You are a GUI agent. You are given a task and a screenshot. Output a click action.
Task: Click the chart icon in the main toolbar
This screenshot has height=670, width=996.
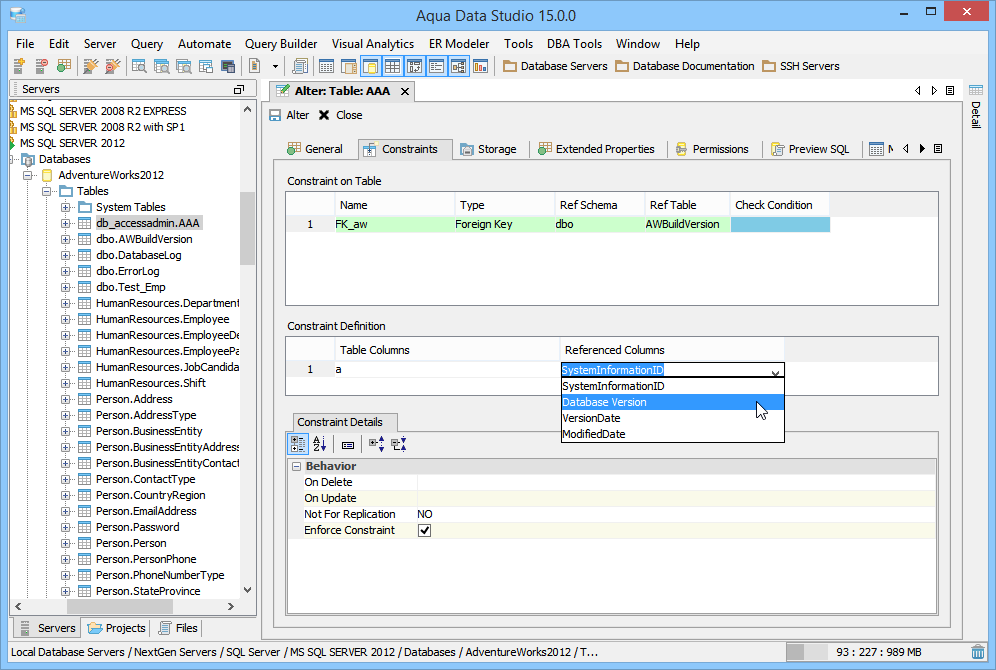click(x=481, y=66)
